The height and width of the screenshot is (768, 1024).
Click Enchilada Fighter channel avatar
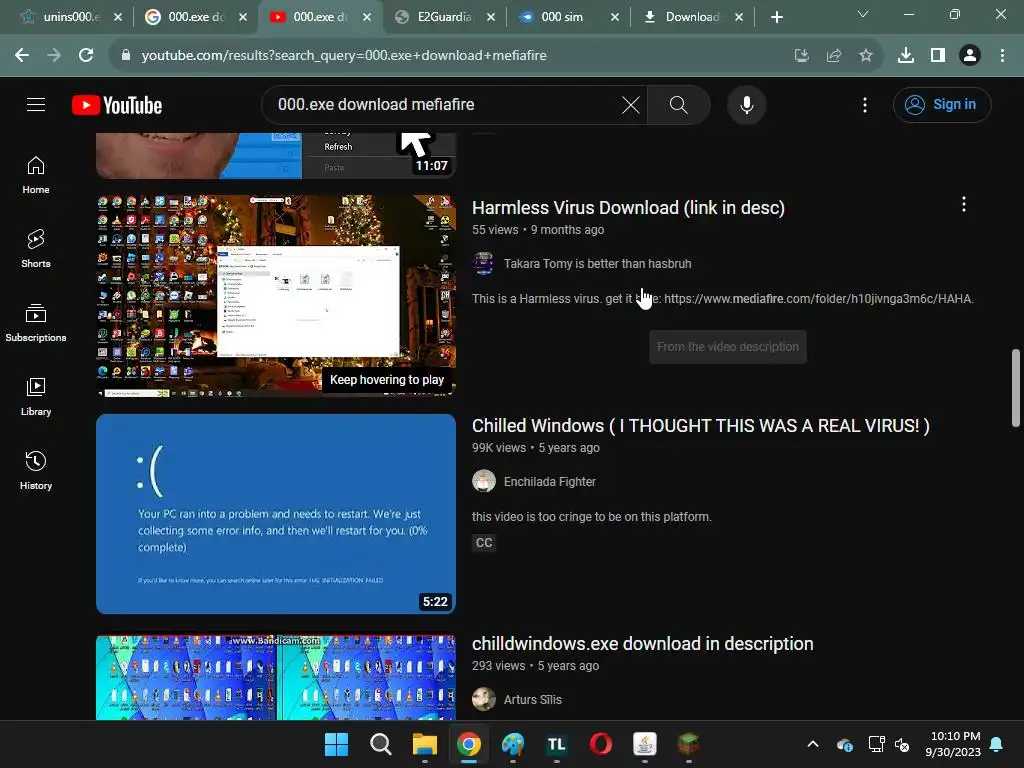(x=483, y=481)
